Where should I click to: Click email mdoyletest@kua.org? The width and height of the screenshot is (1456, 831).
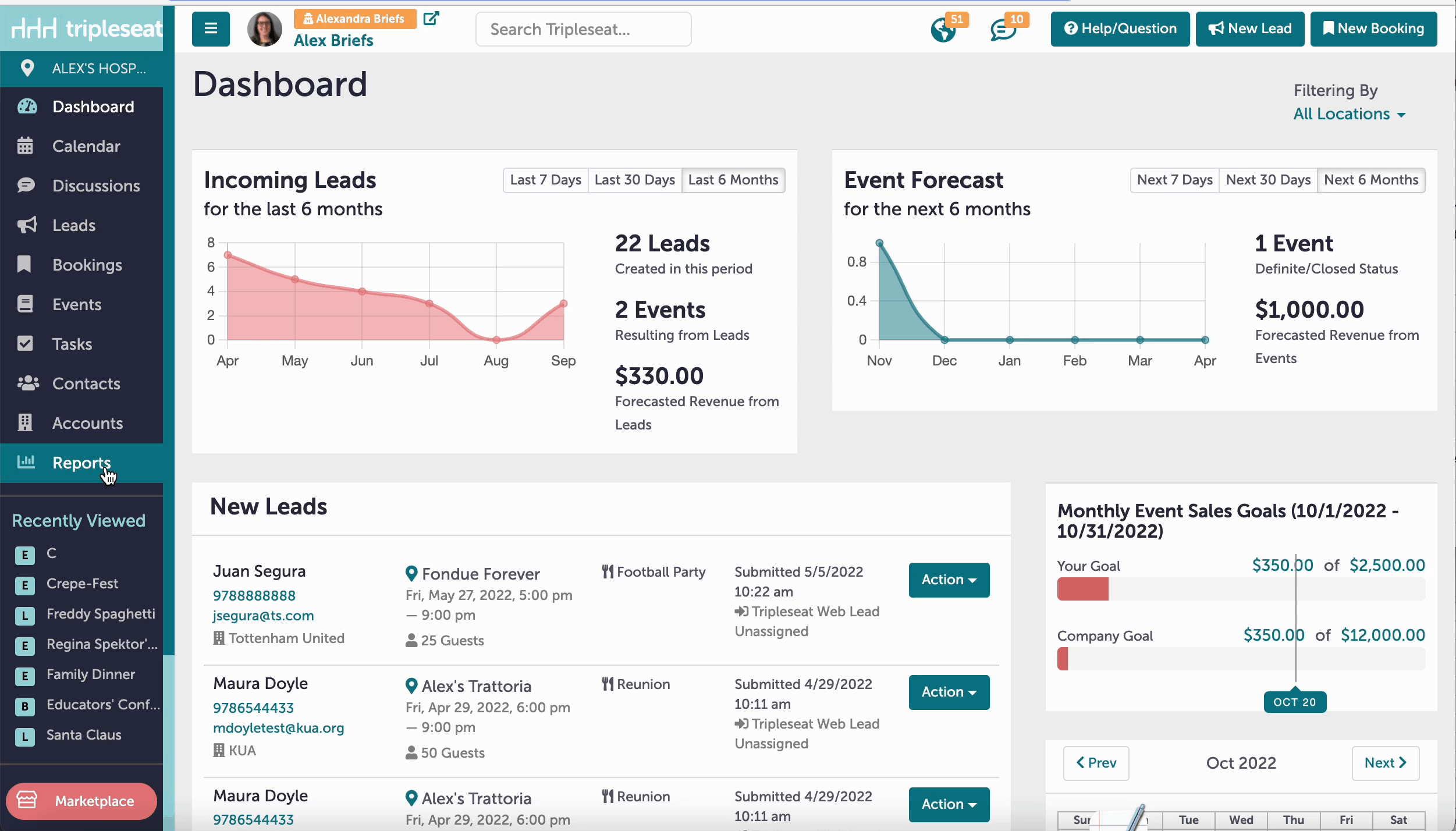click(278, 728)
